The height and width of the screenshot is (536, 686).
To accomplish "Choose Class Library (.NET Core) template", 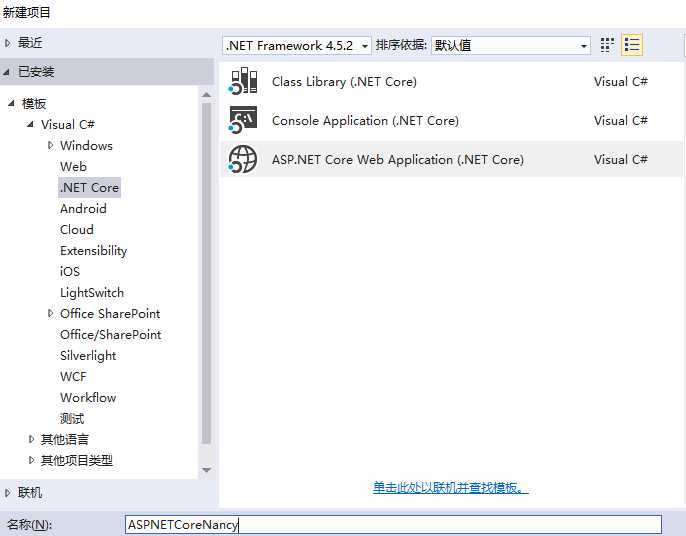I will [x=452, y=81].
